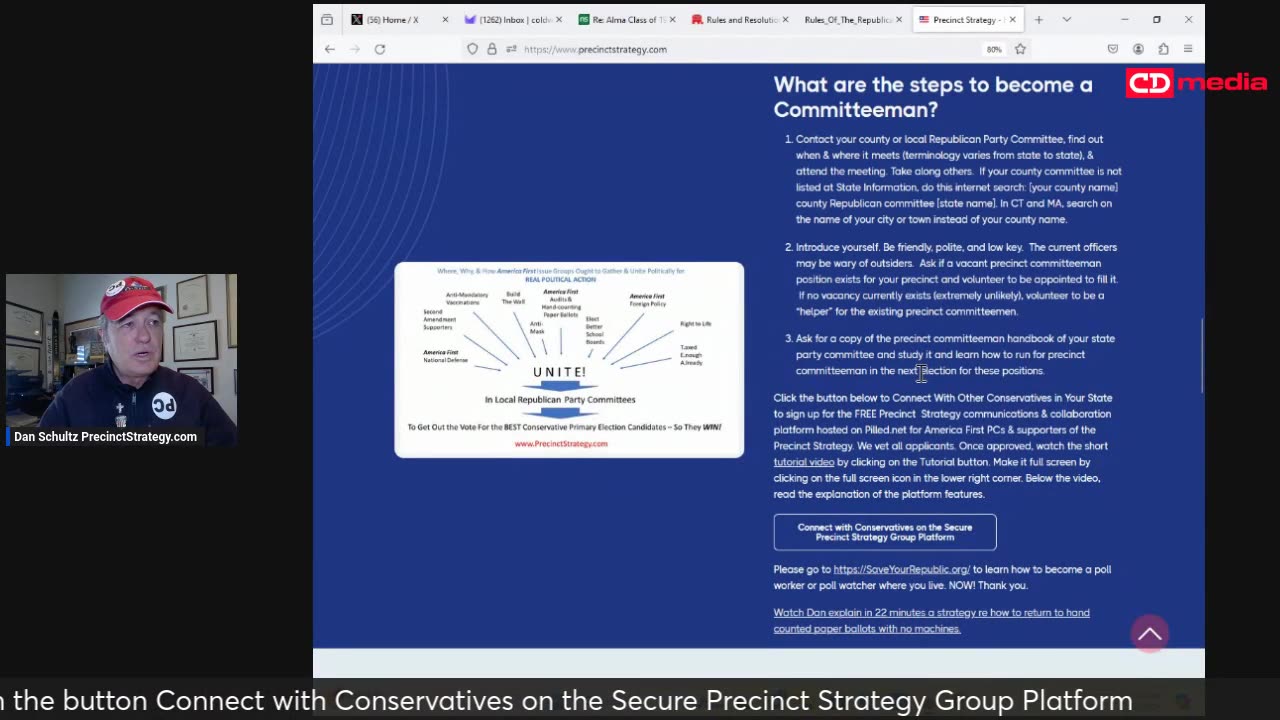Viewport: 1280px width, 720px height.
Task: Open the tutorial video link
Action: tap(803, 462)
